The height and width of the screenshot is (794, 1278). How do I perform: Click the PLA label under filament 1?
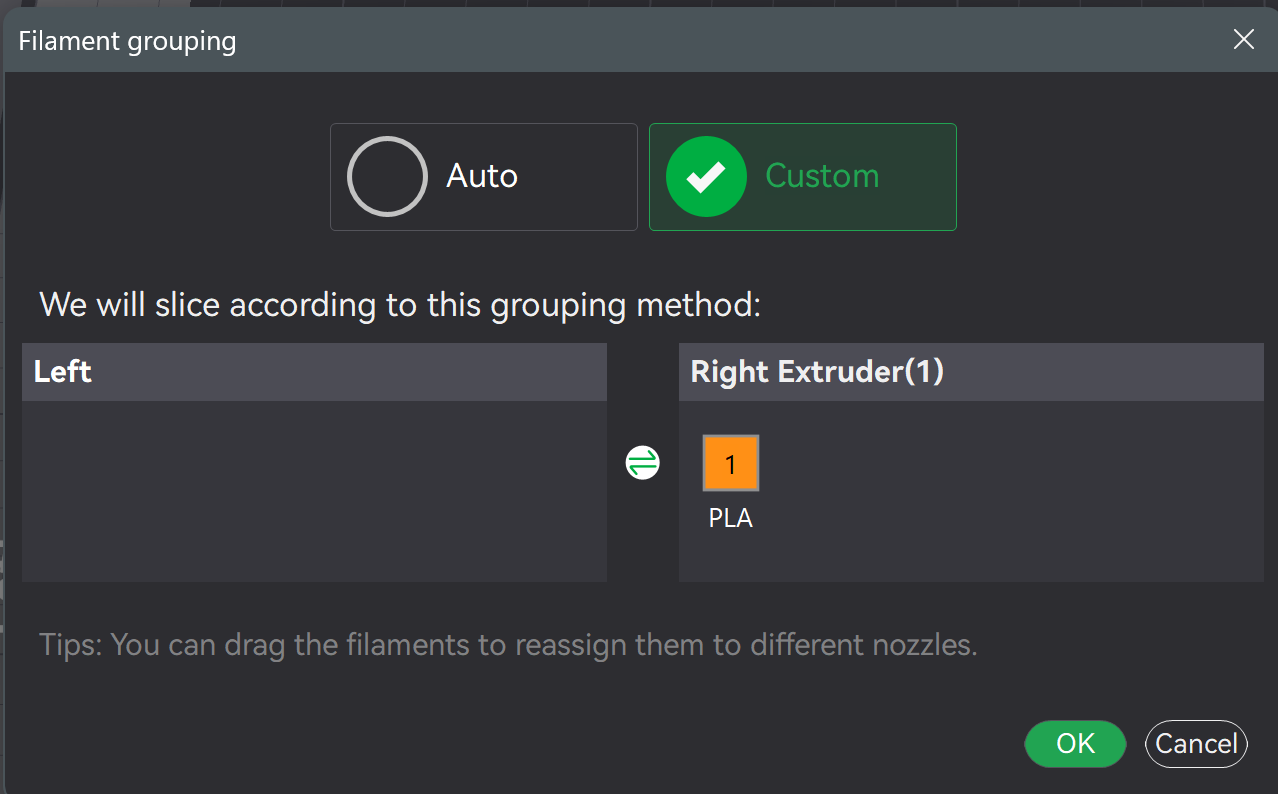click(731, 518)
